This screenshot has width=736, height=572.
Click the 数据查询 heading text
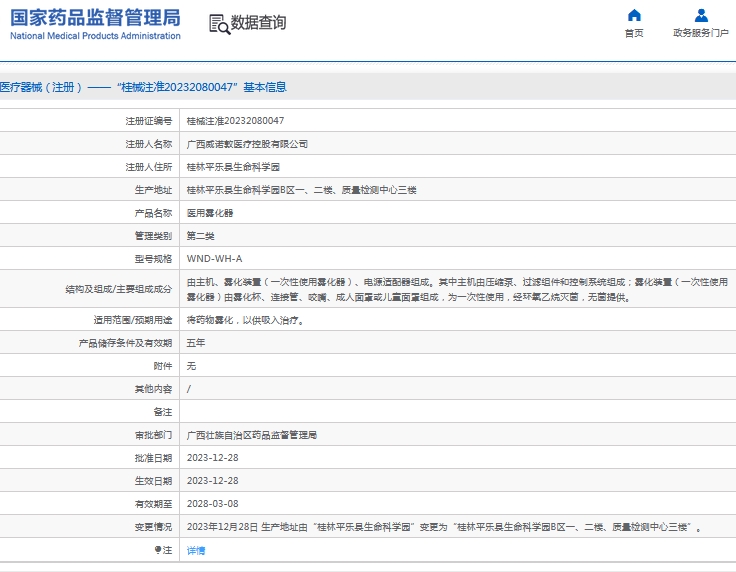point(258,22)
